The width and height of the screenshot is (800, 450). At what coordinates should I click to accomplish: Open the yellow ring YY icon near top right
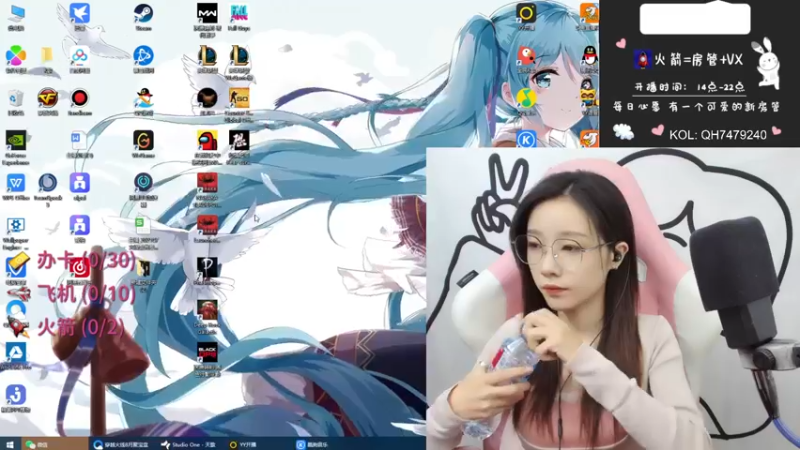[x=526, y=13]
